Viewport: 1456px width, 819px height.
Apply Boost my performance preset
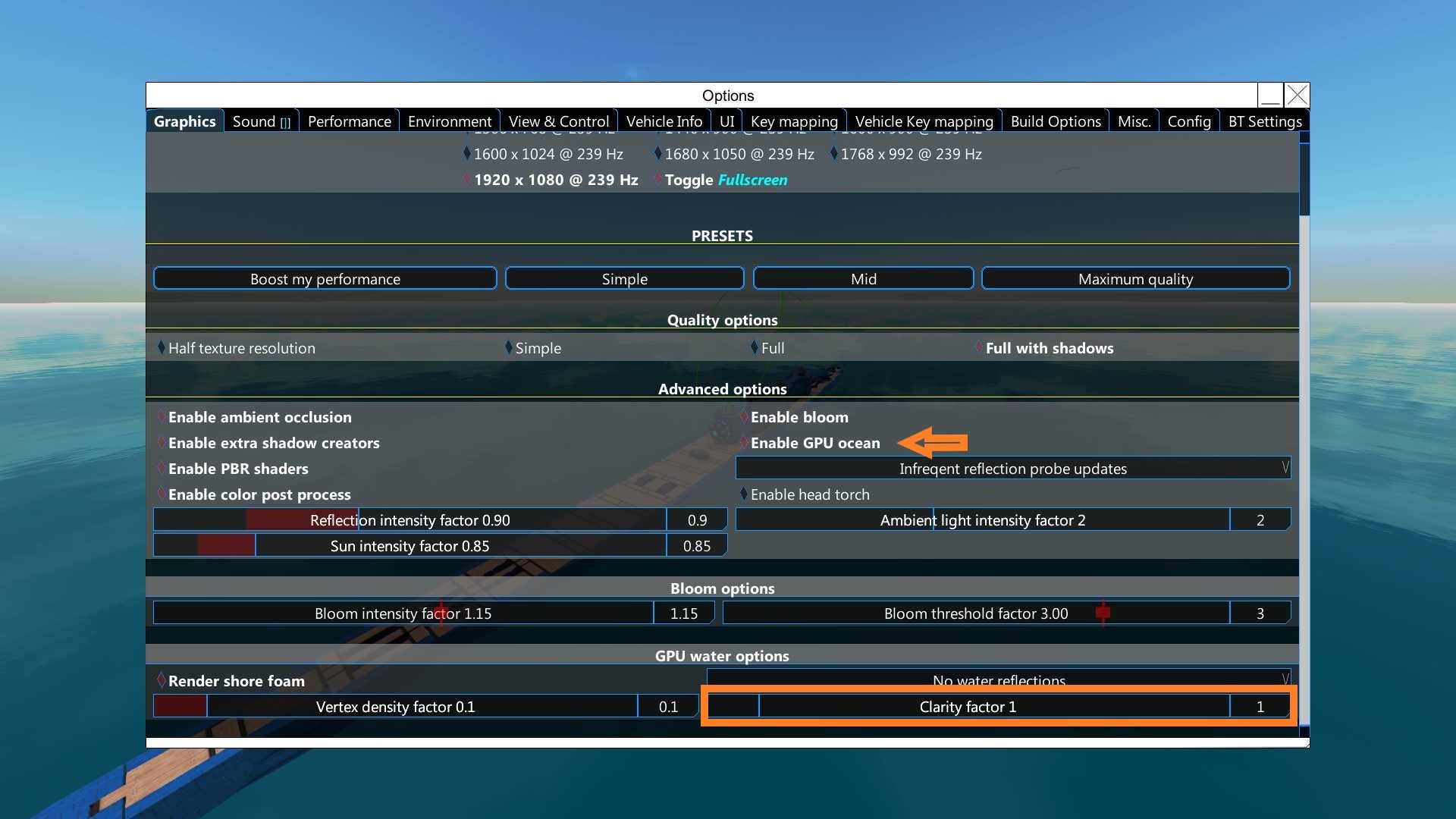325,279
